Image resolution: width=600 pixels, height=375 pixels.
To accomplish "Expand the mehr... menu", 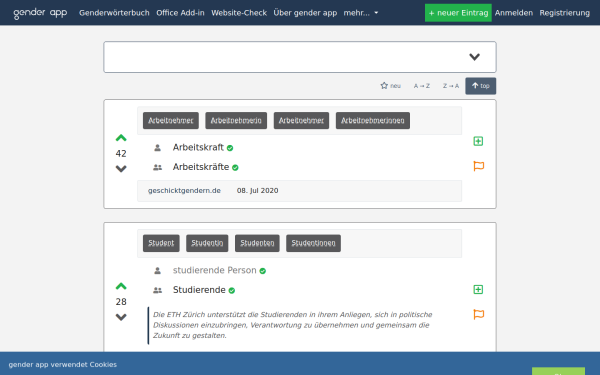I will click(361, 13).
